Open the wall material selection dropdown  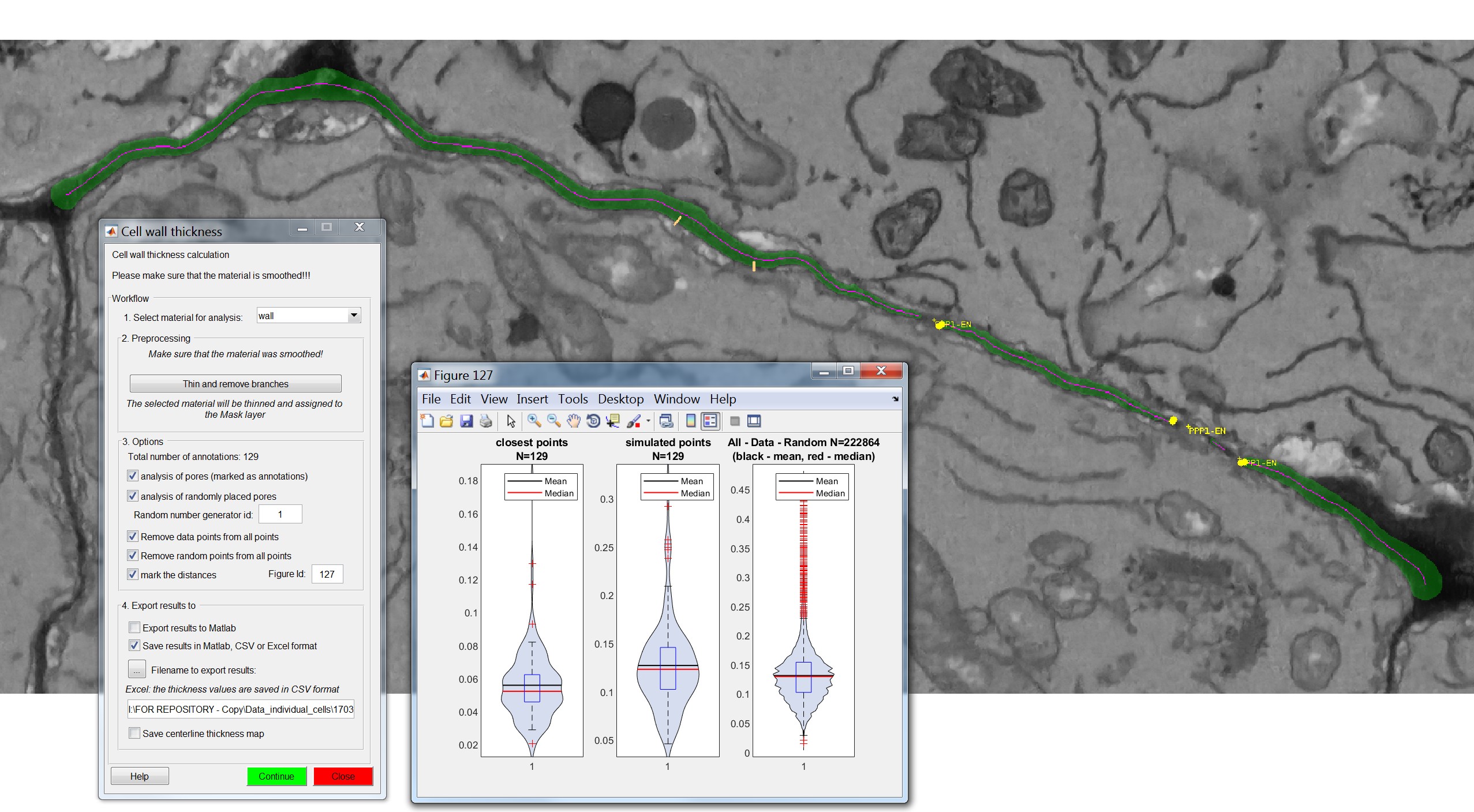point(354,315)
